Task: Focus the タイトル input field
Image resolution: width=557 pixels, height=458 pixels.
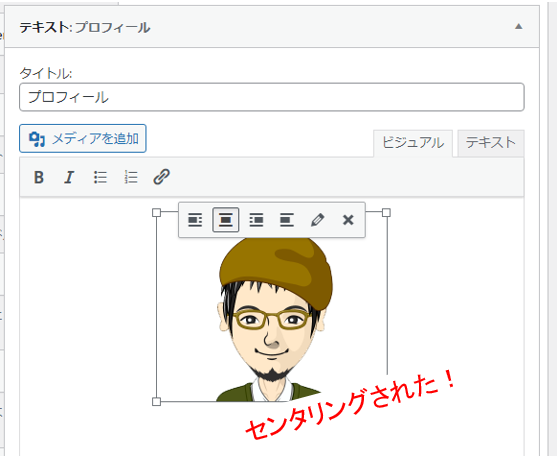Action: (272, 97)
